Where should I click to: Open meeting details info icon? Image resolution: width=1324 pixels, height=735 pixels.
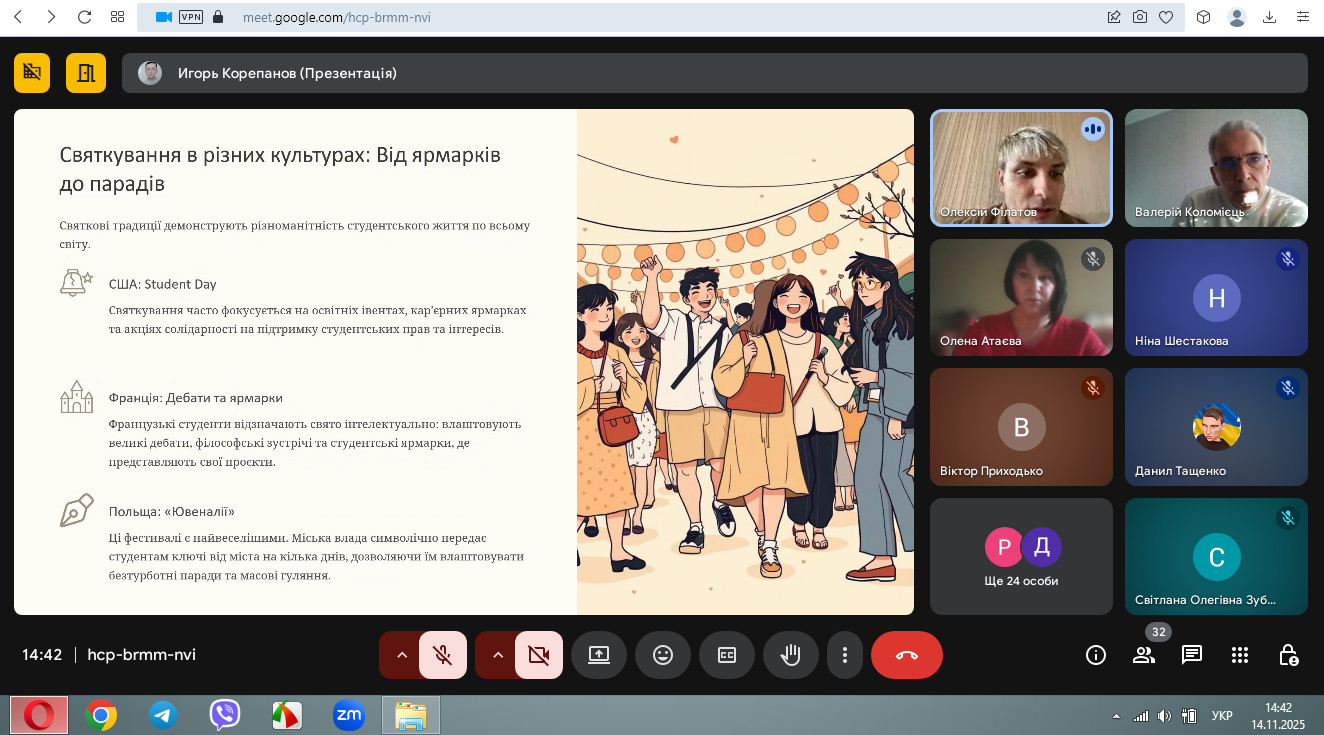click(1096, 655)
